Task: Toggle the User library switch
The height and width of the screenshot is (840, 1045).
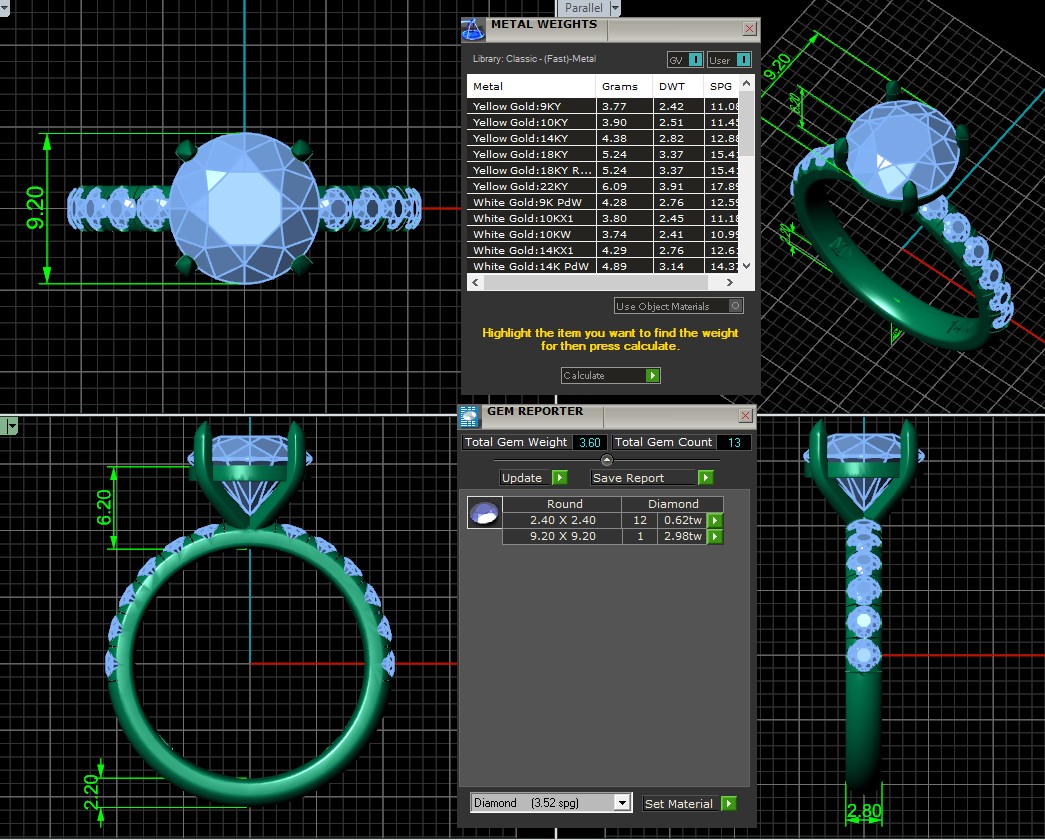Action: [743, 60]
